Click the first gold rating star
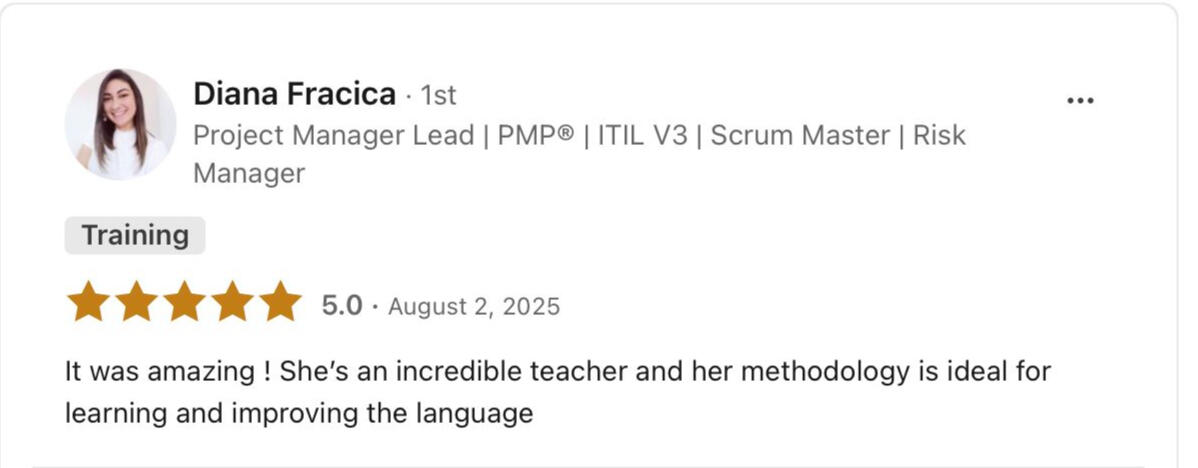The image size is (1198, 468). tap(88, 302)
